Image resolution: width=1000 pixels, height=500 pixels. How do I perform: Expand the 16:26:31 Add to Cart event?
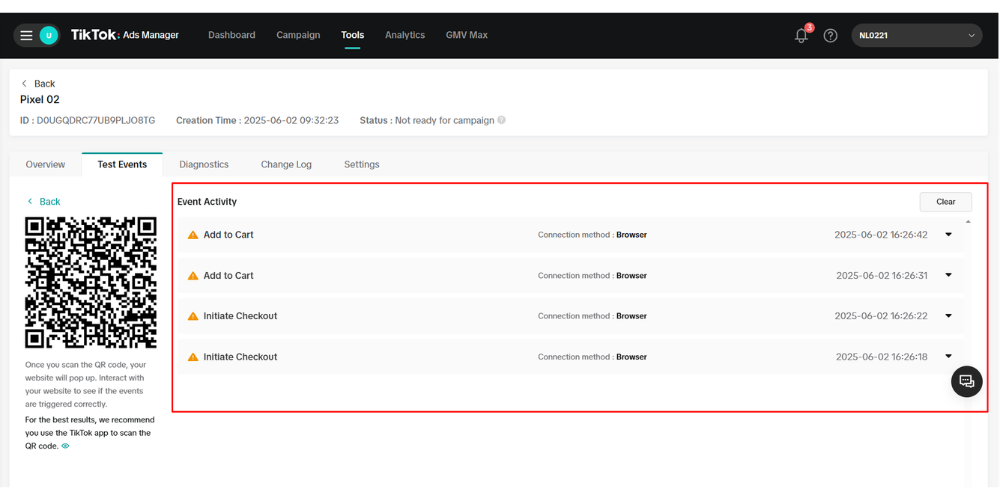pyautogui.click(x=948, y=275)
